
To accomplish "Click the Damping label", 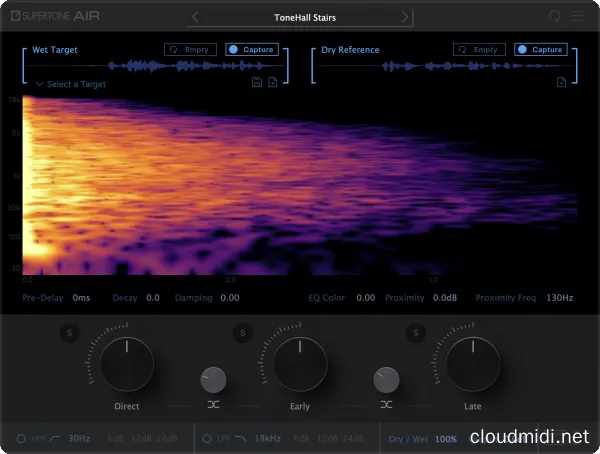I will (194, 298).
